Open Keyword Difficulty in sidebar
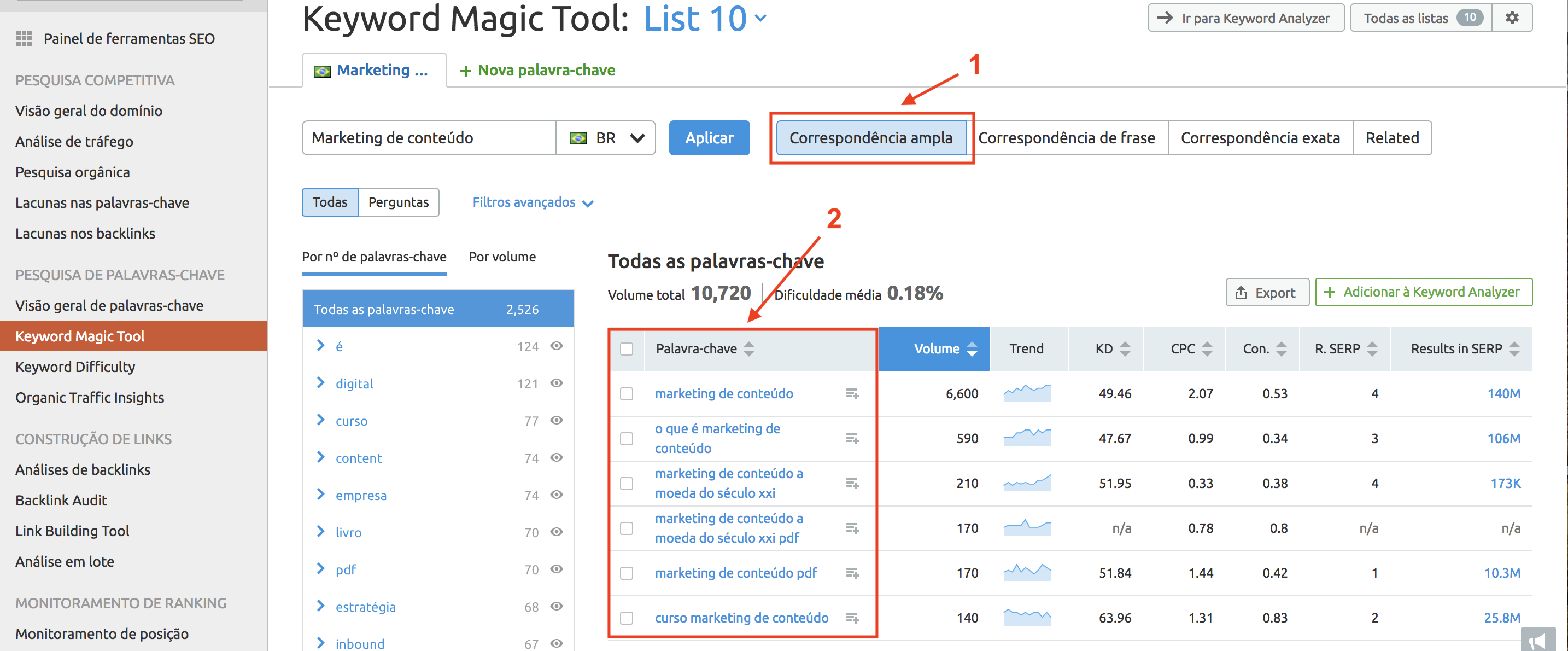Image resolution: width=1568 pixels, height=651 pixels. point(75,367)
